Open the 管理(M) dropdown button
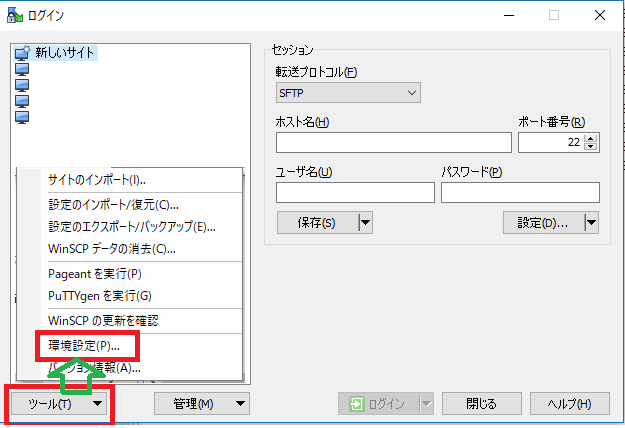 (202, 404)
